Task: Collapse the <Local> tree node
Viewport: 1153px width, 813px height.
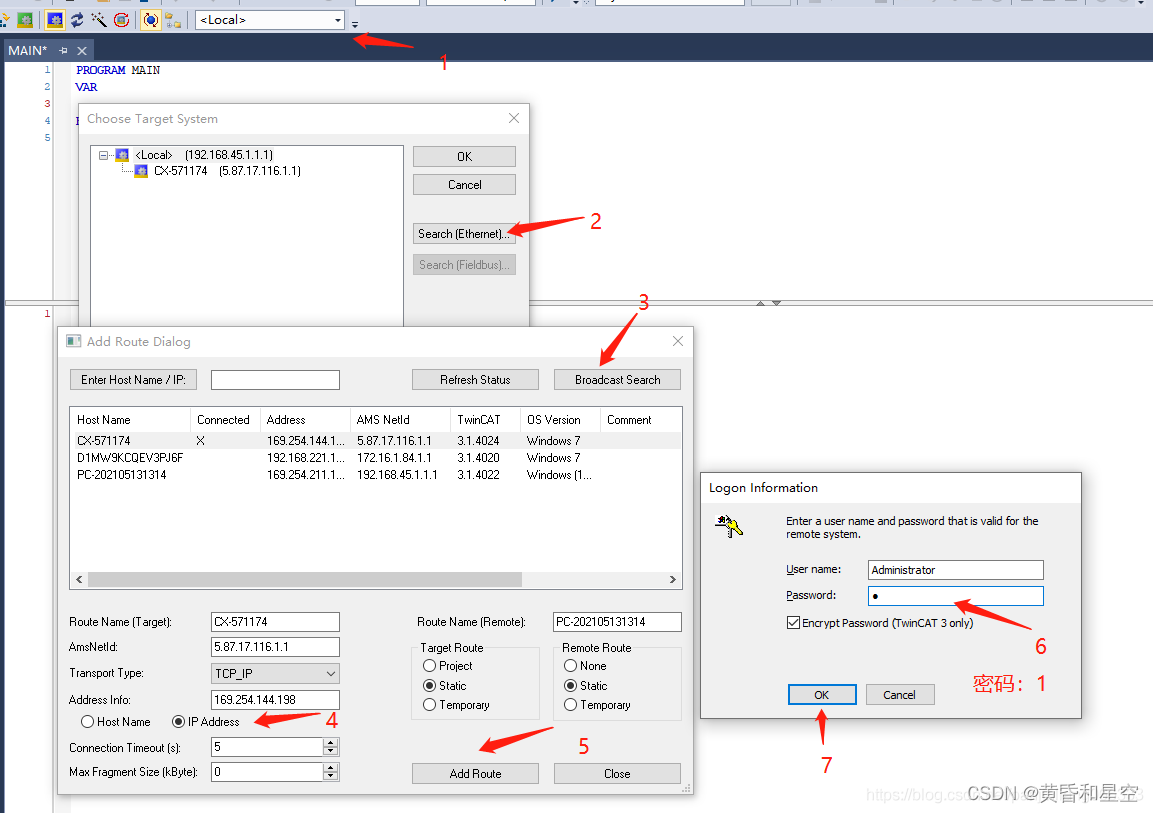Action: click(x=103, y=155)
